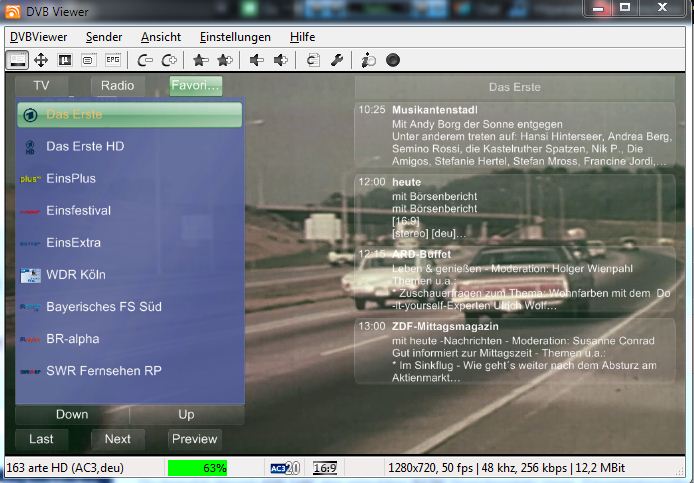Click the Das Erste channel logo

pos(30,115)
